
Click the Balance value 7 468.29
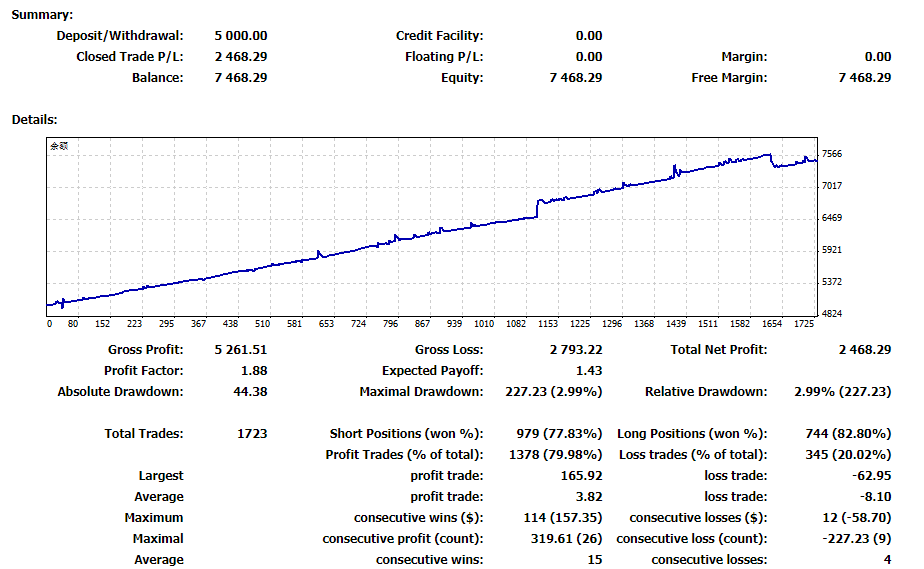pos(240,78)
